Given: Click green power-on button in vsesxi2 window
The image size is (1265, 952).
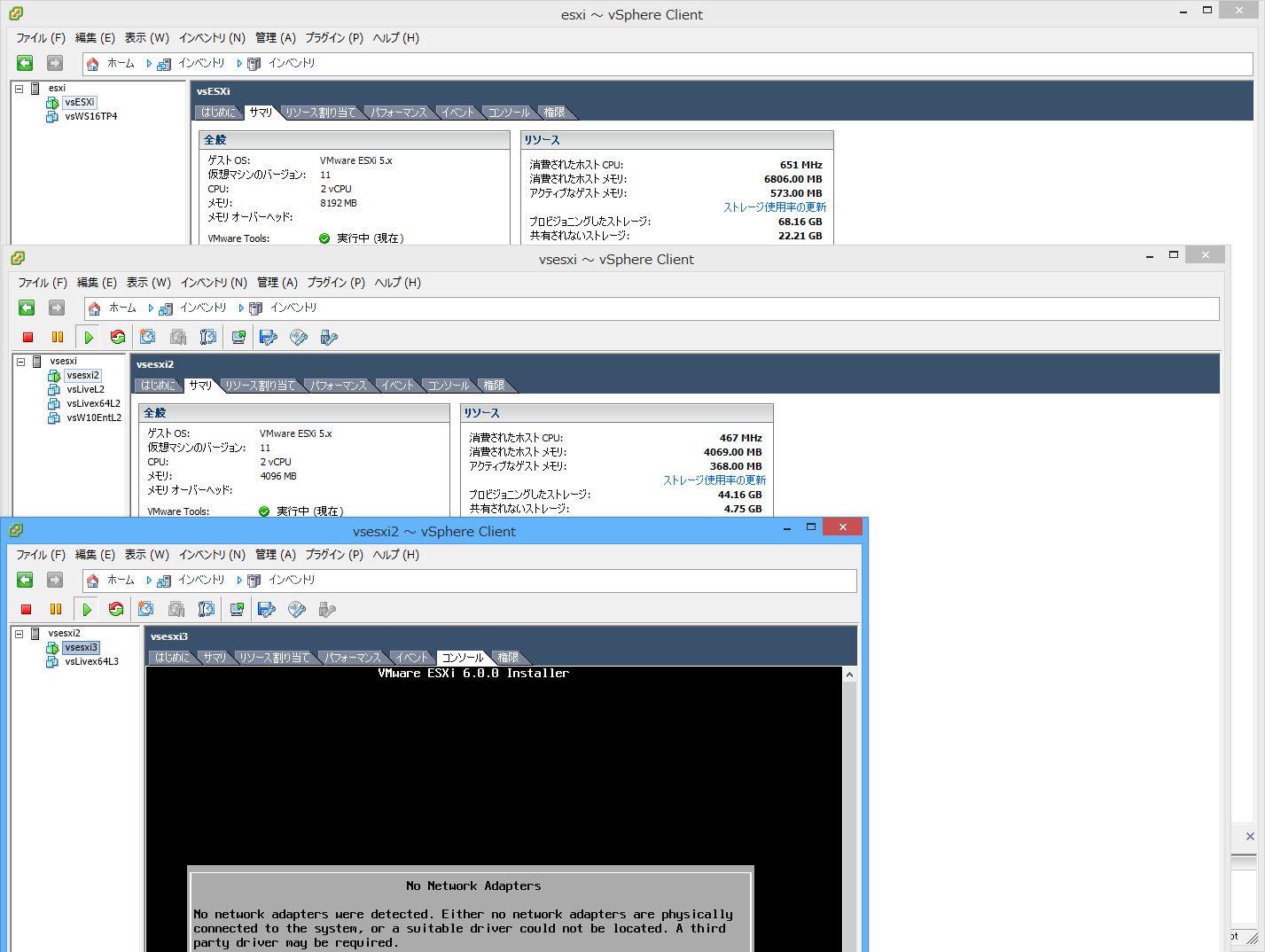Looking at the screenshot, I should pos(86,609).
